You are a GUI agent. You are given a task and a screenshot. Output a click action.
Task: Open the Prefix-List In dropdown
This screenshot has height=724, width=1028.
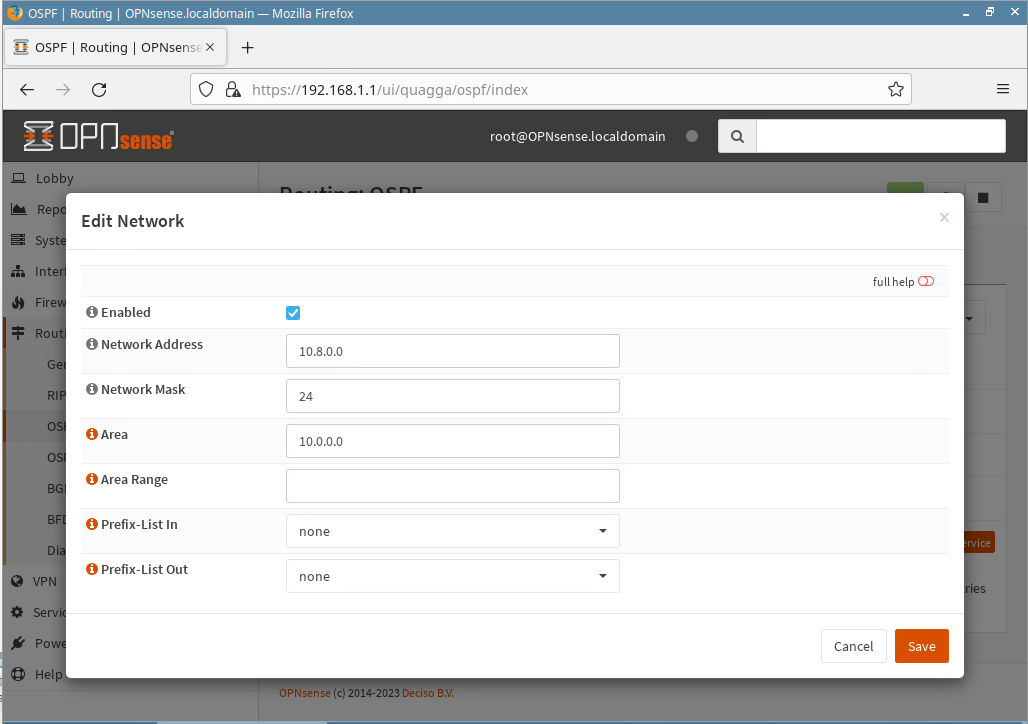point(452,531)
